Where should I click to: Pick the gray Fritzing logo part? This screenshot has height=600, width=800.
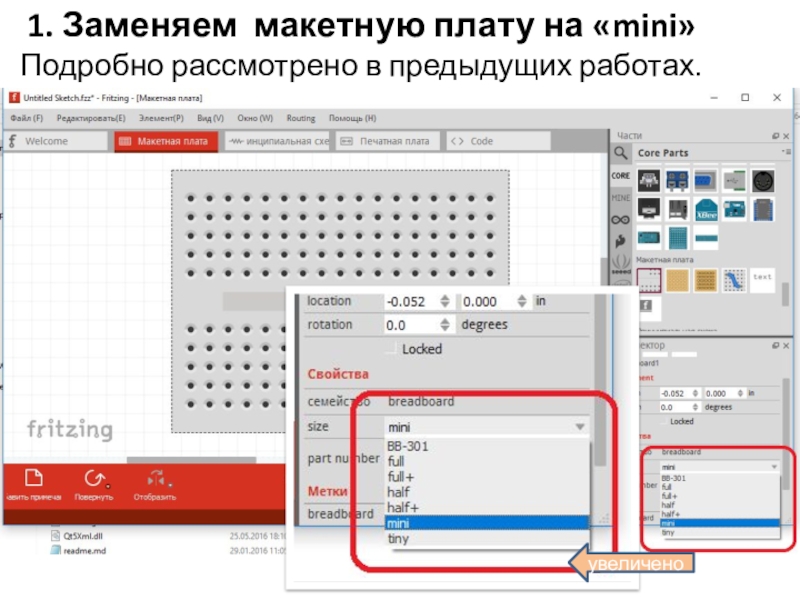[646, 305]
